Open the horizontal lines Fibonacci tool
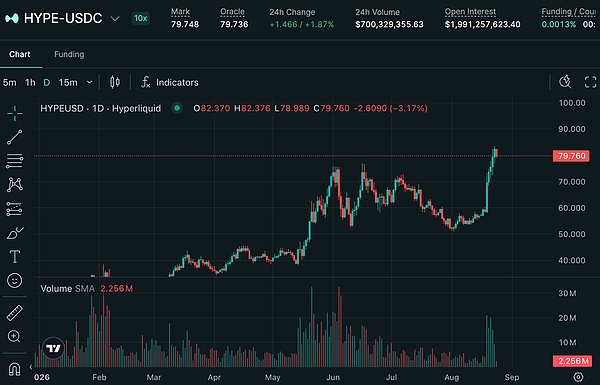 click(x=15, y=161)
